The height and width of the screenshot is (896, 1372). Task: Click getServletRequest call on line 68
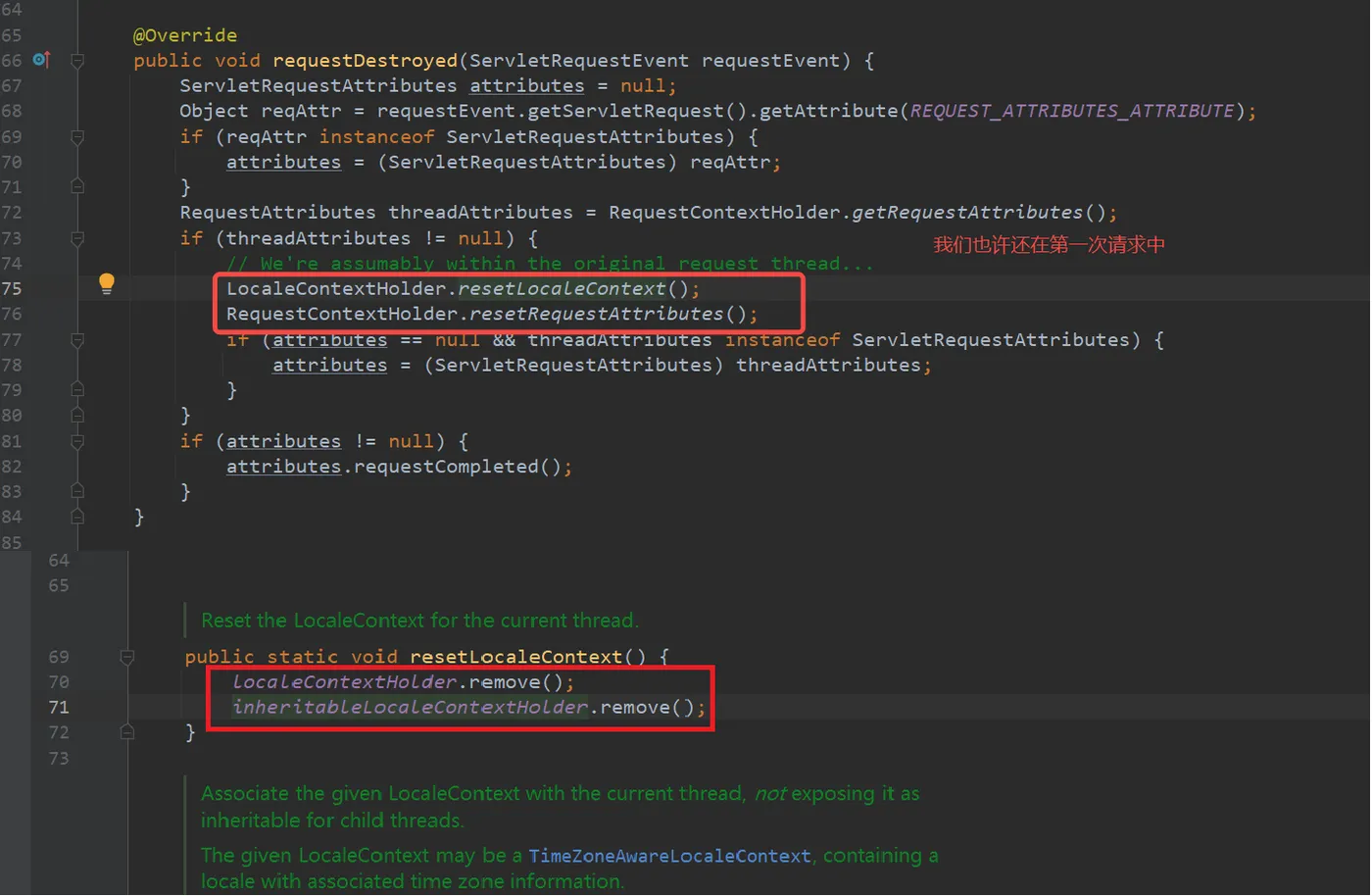(x=625, y=111)
